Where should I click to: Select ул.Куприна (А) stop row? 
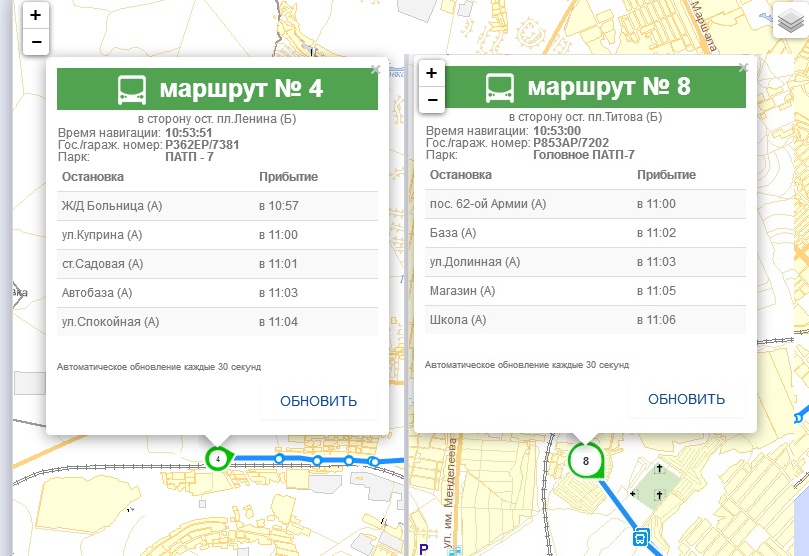coord(217,235)
